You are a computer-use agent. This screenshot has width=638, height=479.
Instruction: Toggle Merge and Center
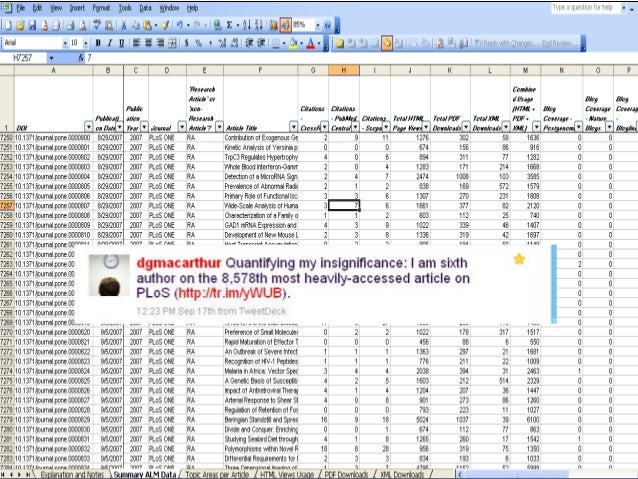click(172, 43)
